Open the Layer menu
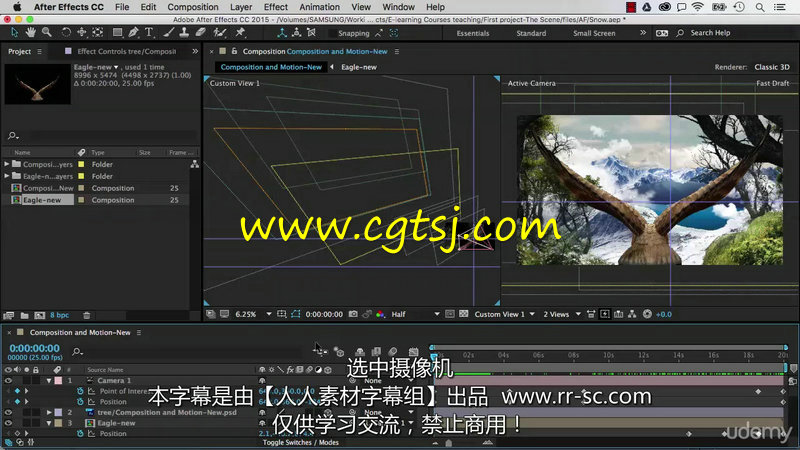The width and height of the screenshot is (800, 450). (x=241, y=7)
